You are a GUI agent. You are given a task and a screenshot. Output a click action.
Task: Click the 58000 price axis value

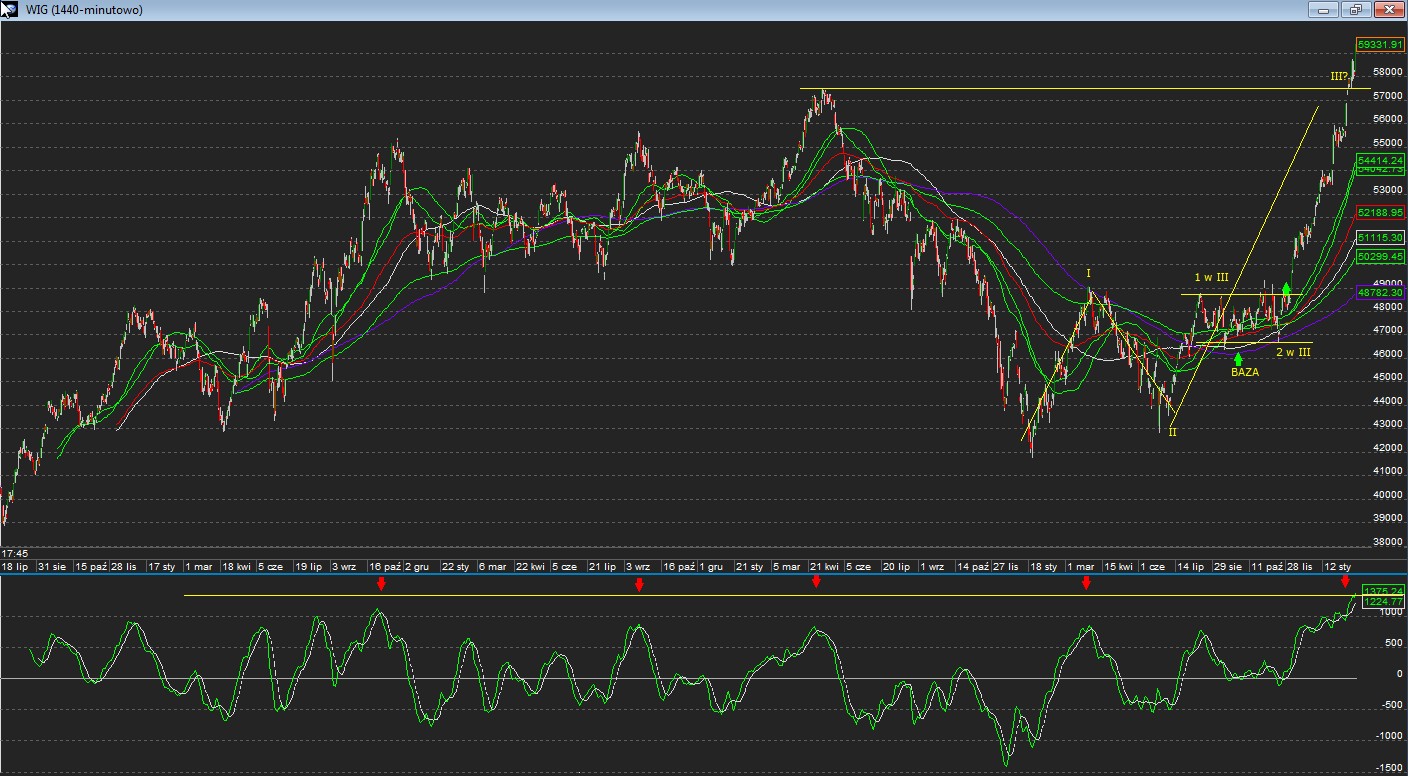[1387, 72]
